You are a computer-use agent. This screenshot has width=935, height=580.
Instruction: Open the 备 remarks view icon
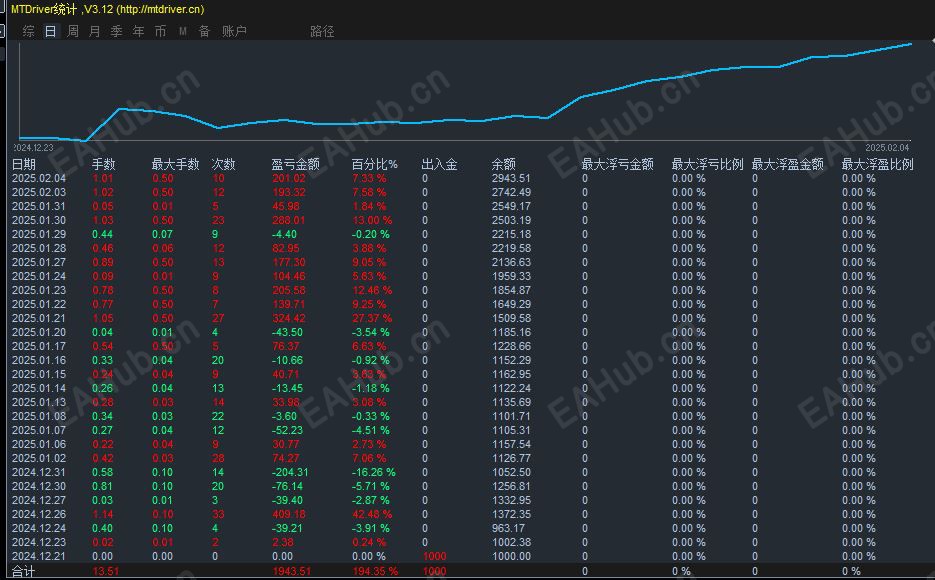click(x=203, y=31)
